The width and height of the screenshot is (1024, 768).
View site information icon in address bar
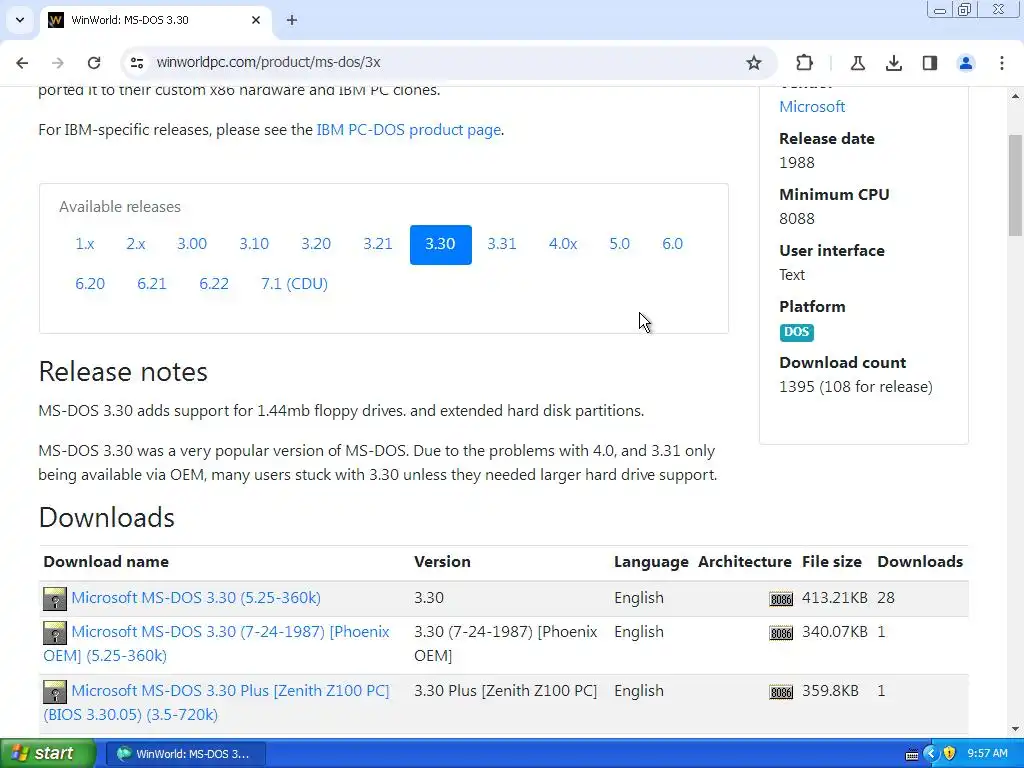pos(136,63)
